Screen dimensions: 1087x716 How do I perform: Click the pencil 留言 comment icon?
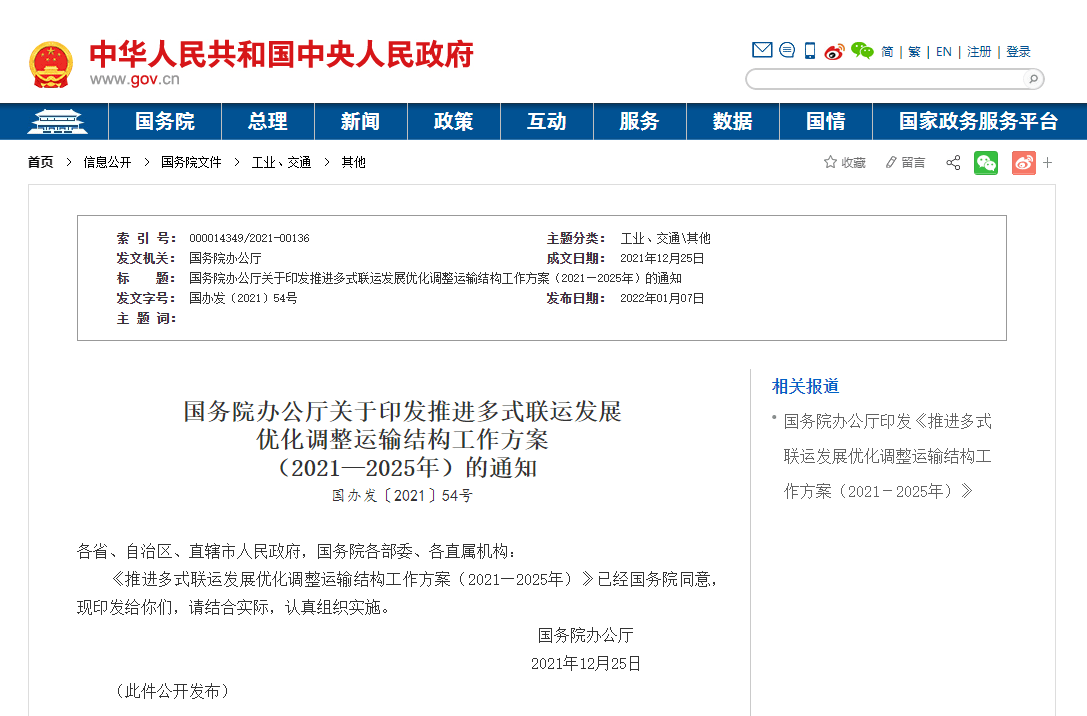coord(891,162)
